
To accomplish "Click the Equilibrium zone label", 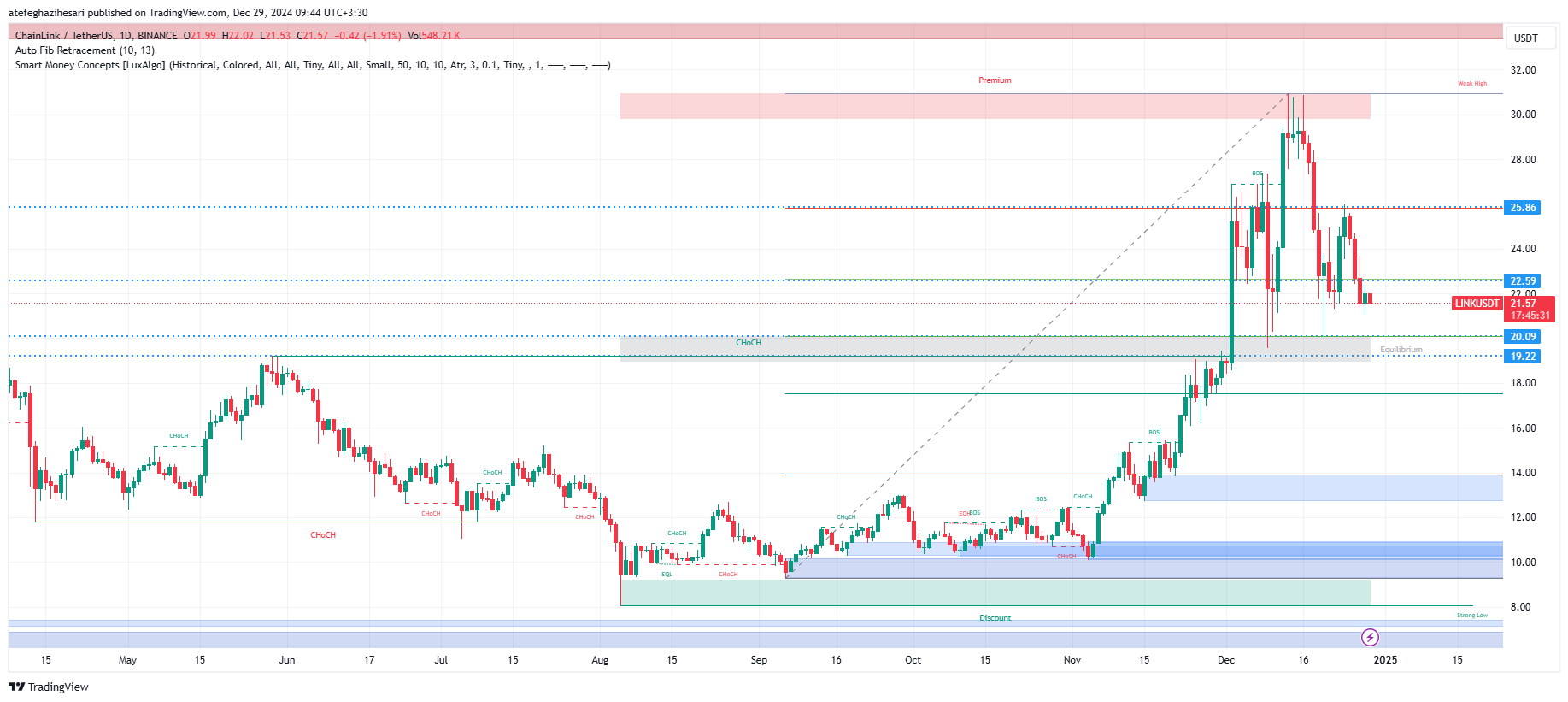I will point(1401,350).
